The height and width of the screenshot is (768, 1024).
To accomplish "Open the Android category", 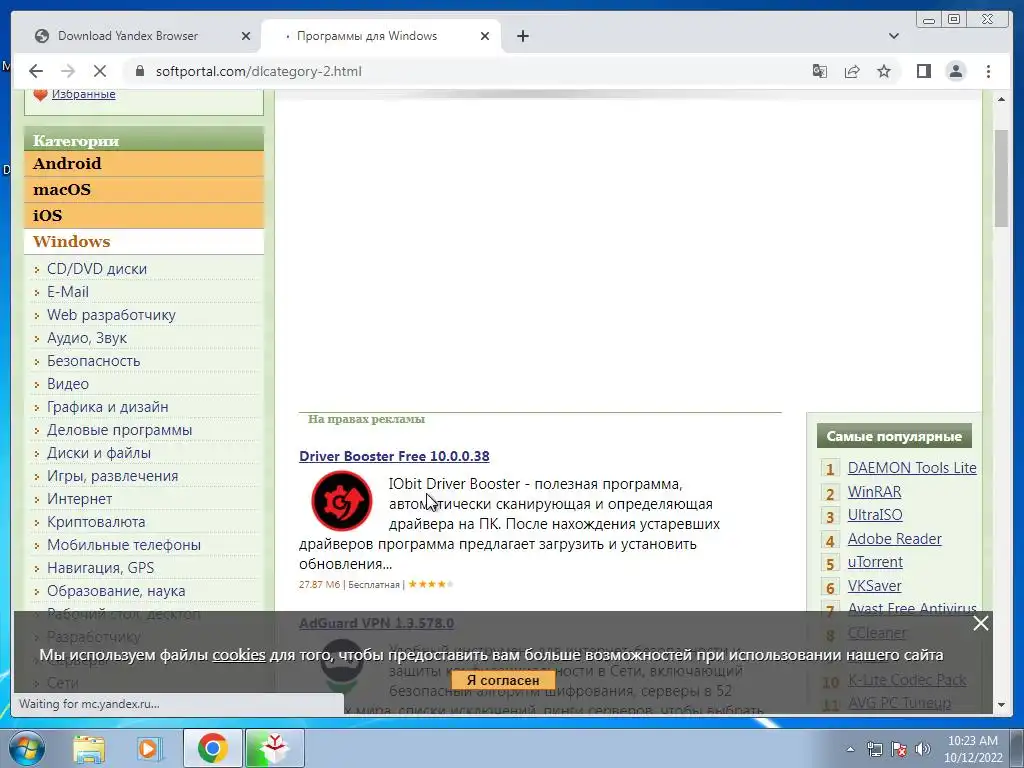I will click(x=144, y=163).
